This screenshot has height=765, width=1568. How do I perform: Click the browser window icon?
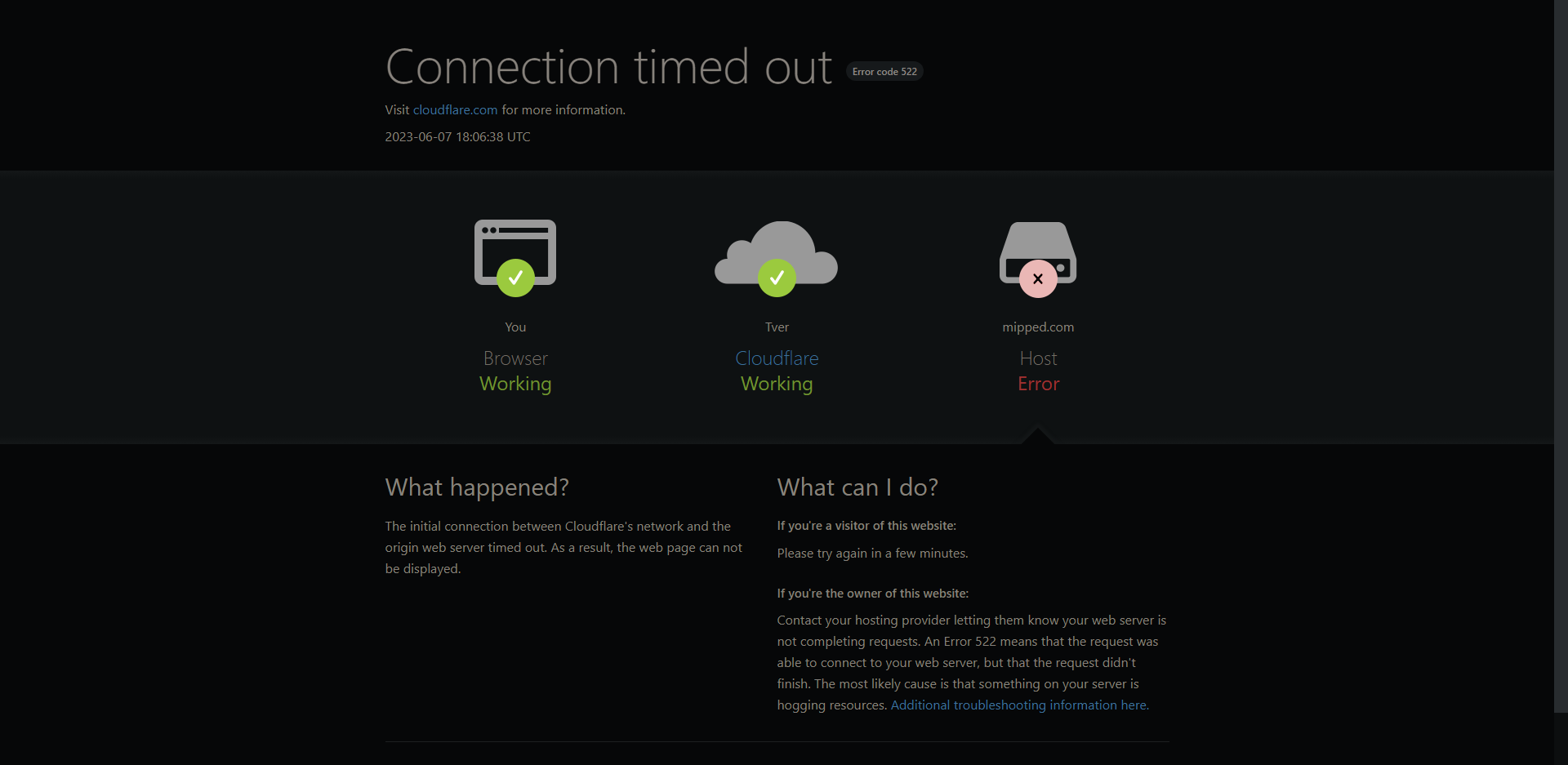pos(515,251)
